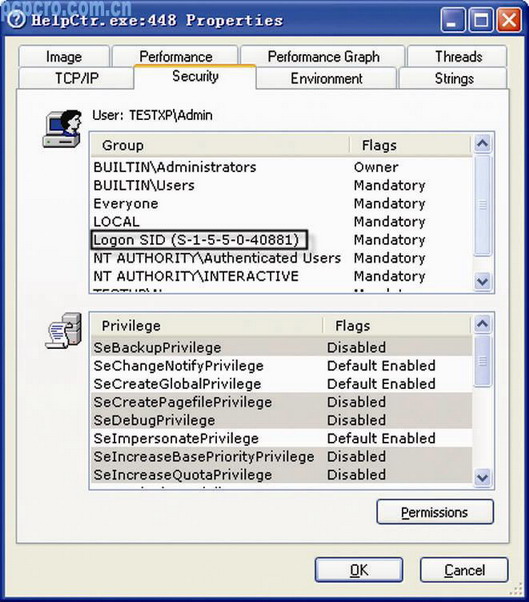Go to the TCP/IP tab
The width and height of the screenshot is (529, 602).
[x=76, y=78]
